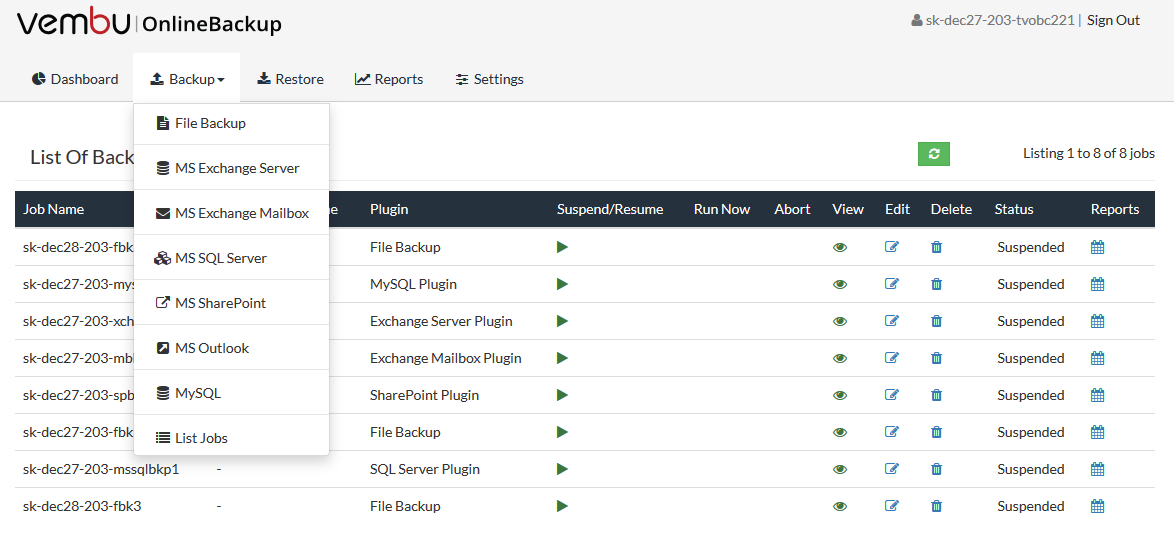Collapse the Backup dropdown menu
The image size is (1174, 550).
(x=186, y=79)
